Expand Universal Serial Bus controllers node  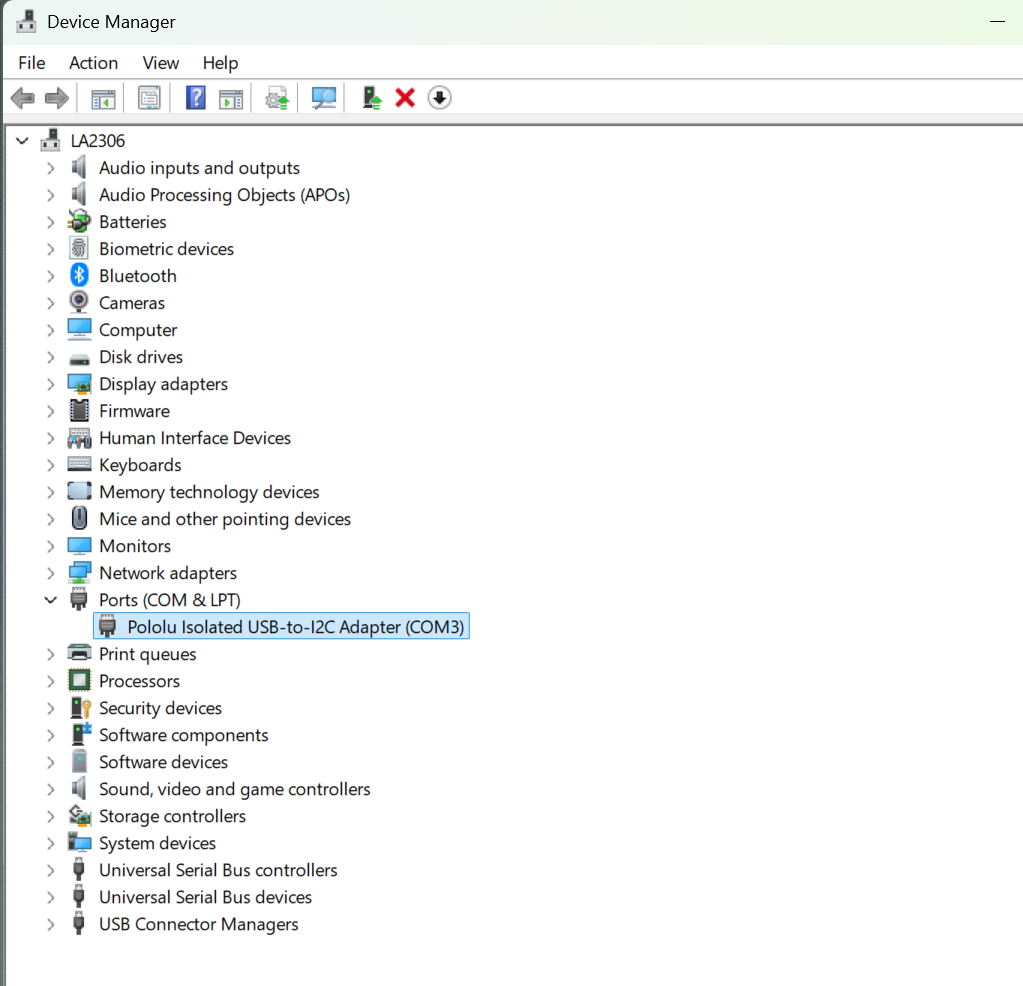point(50,870)
